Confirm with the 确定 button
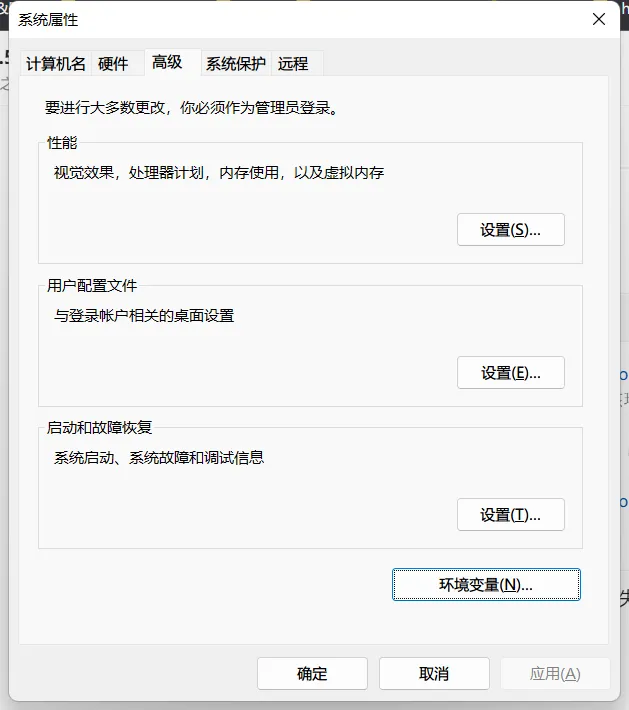 click(x=312, y=674)
